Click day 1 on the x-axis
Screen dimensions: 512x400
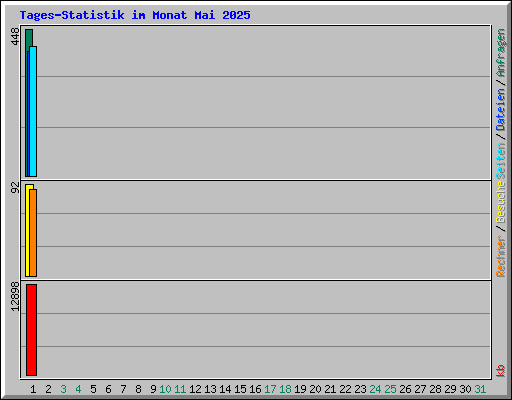click(33, 389)
